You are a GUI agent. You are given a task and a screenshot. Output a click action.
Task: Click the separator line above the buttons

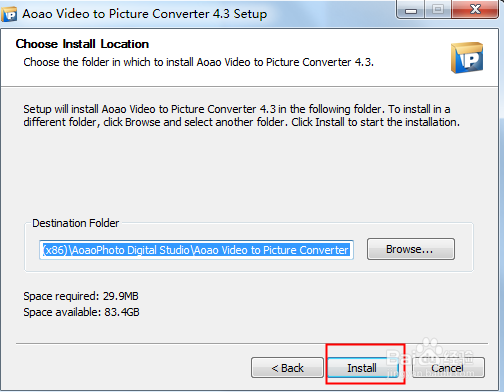[252, 343]
